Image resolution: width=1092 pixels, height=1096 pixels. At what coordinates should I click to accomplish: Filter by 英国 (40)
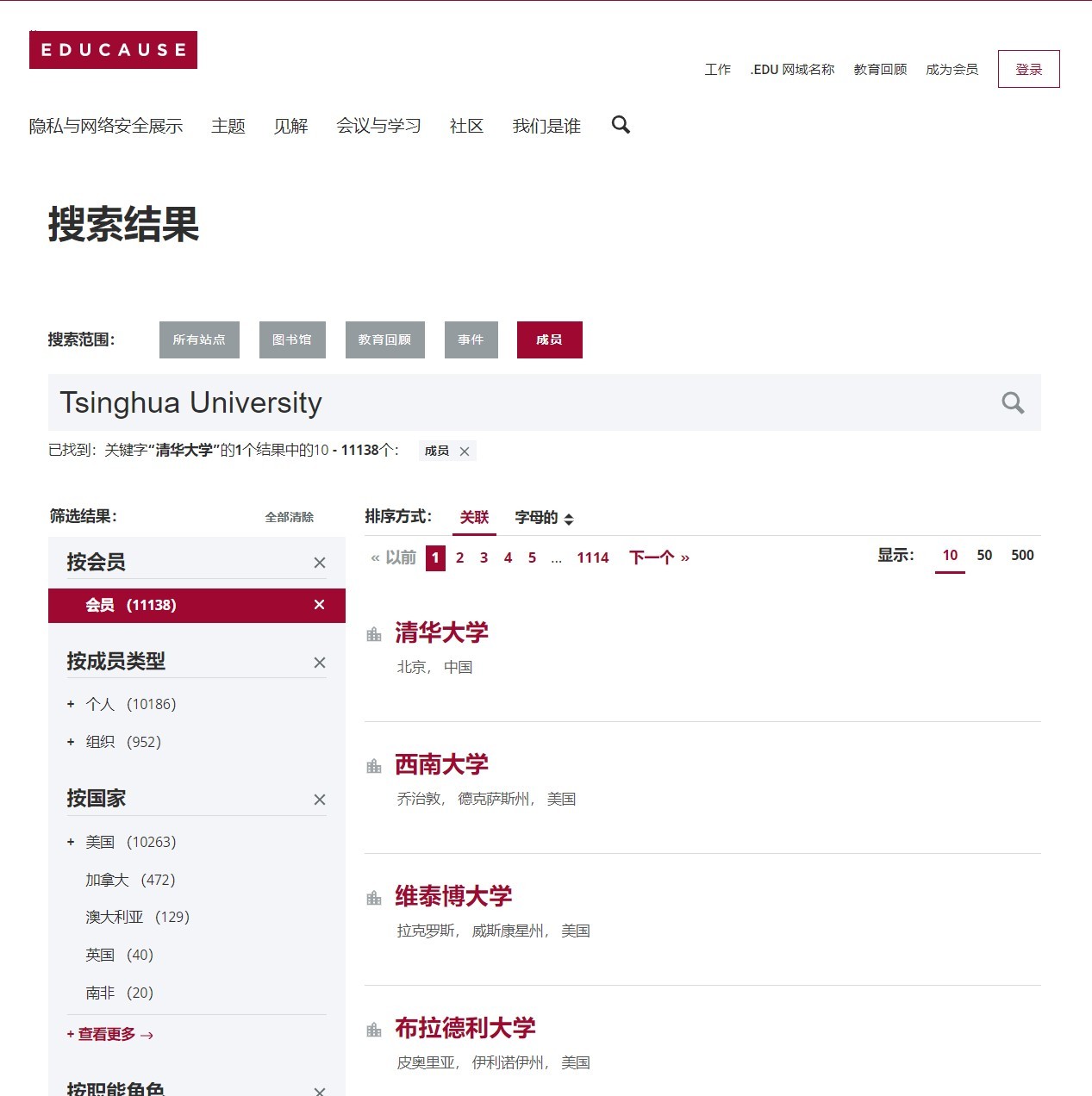click(119, 955)
